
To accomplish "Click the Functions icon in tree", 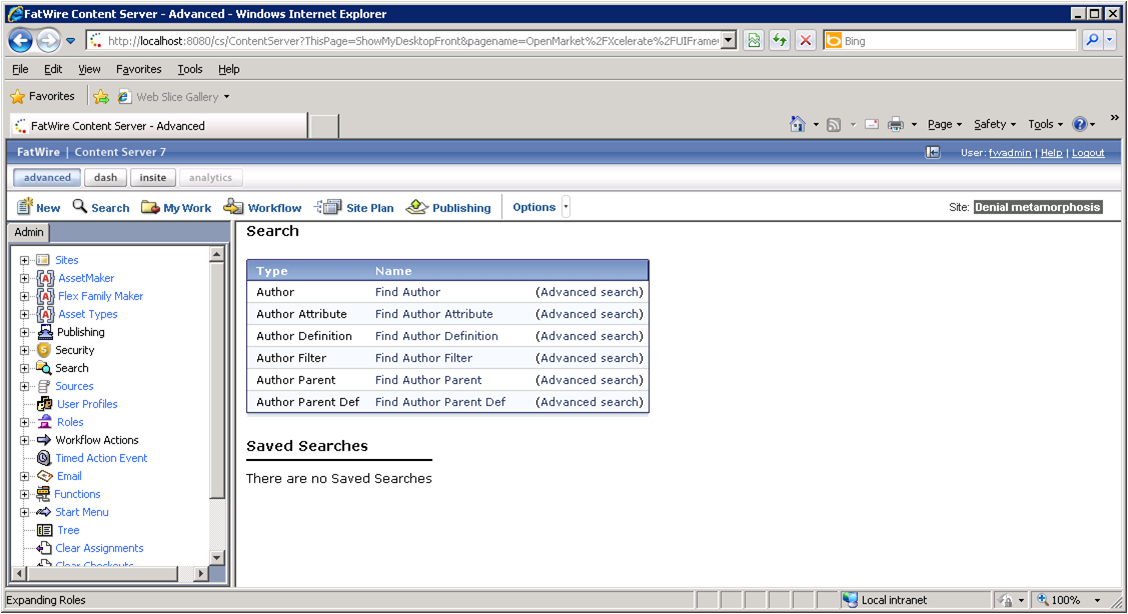I will click(x=43, y=493).
